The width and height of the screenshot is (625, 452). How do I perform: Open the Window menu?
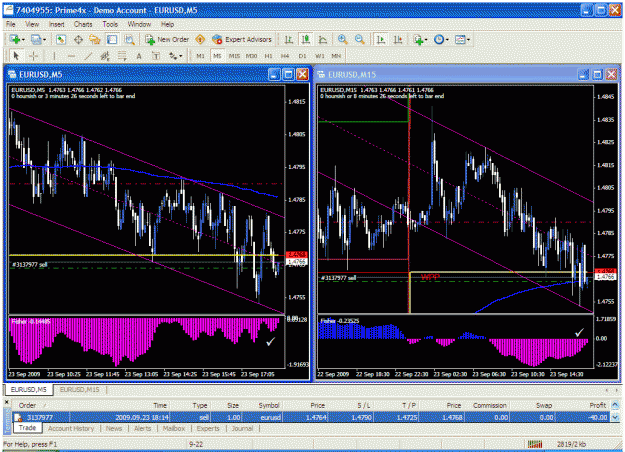click(139, 24)
